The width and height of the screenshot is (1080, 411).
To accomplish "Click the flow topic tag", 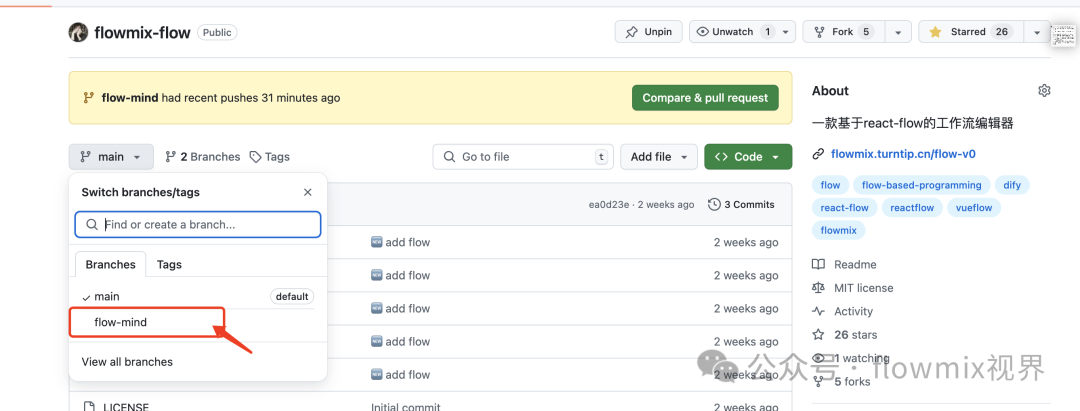I will tap(831, 185).
